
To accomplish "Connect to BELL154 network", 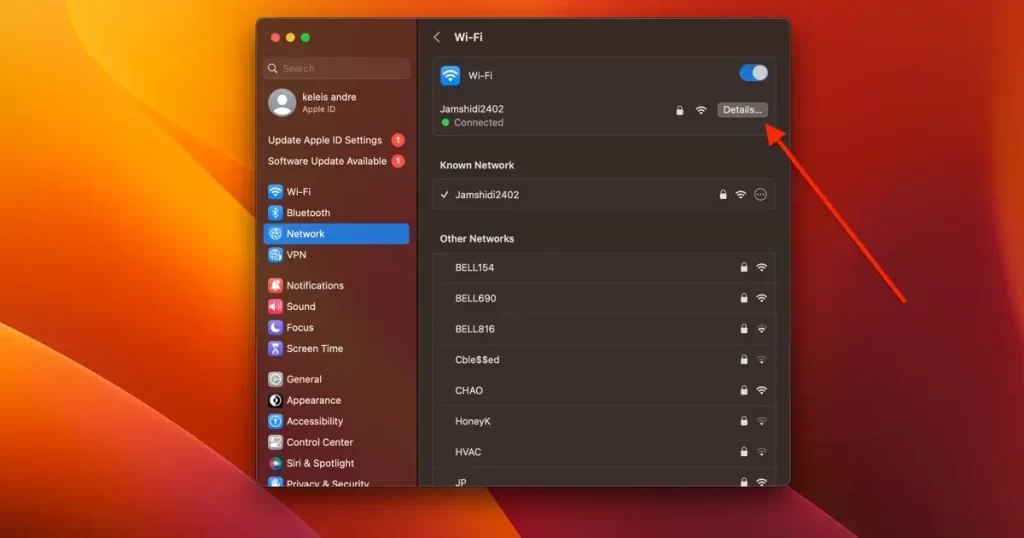I will (x=603, y=268).
